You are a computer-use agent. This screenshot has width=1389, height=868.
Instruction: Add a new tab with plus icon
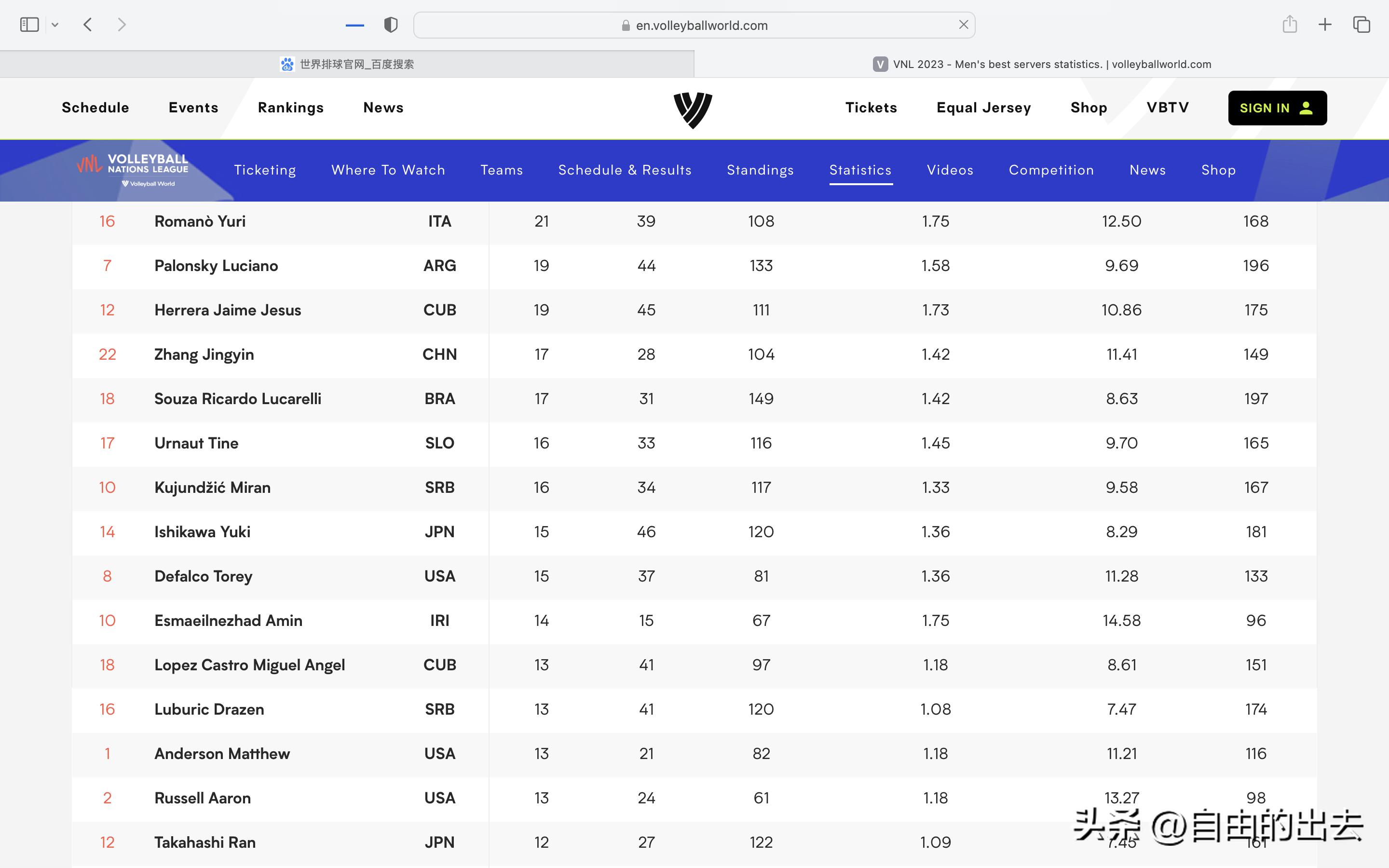click(x=1325, y=25)
